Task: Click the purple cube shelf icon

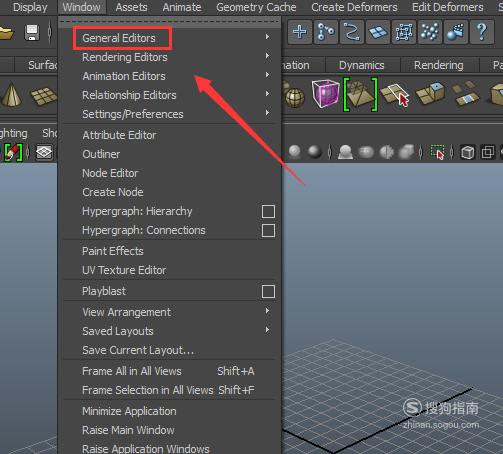Action: (x=325, y=93)
